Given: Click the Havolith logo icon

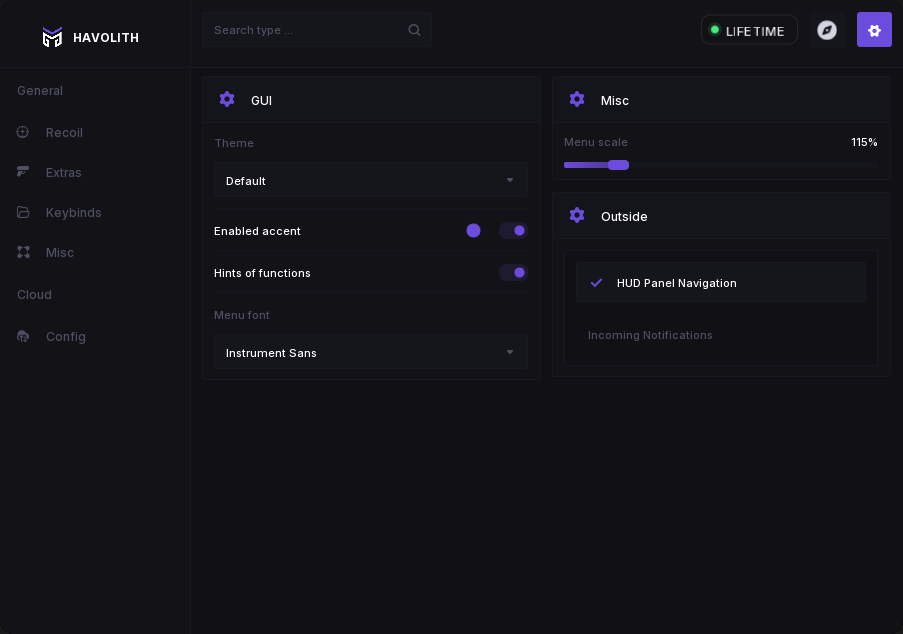Looking at the screenshot, I should [x=52, y=37].
